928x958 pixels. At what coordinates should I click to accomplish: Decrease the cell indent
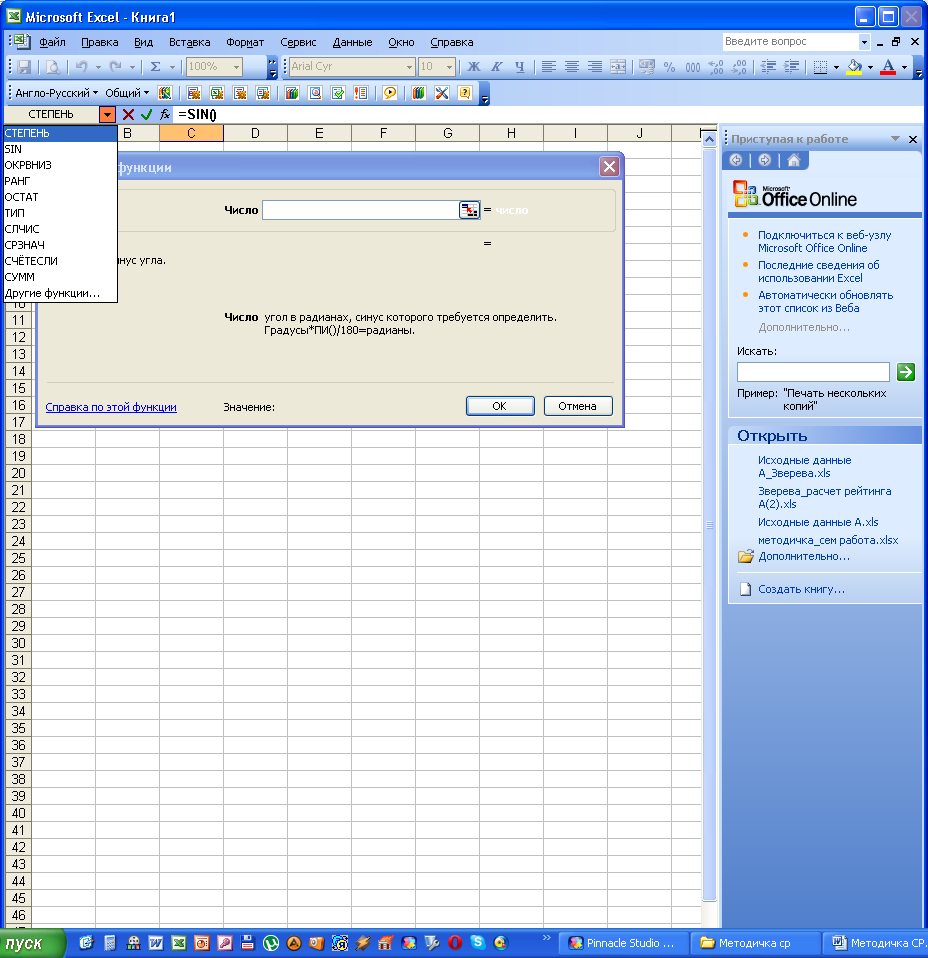769,67
